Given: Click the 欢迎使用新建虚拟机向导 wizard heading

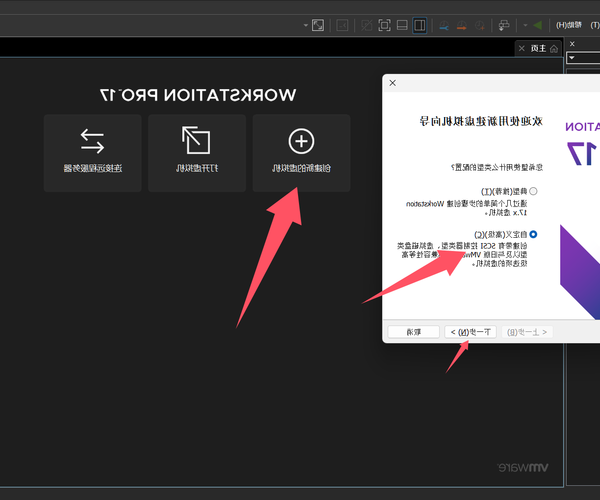Looking at the screenshot, I should [481, 121].
